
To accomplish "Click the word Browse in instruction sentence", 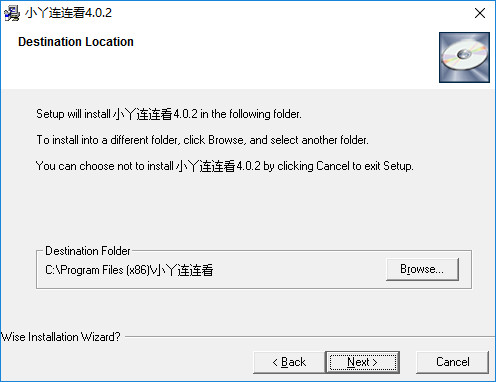I will click(x=226, y=140).
